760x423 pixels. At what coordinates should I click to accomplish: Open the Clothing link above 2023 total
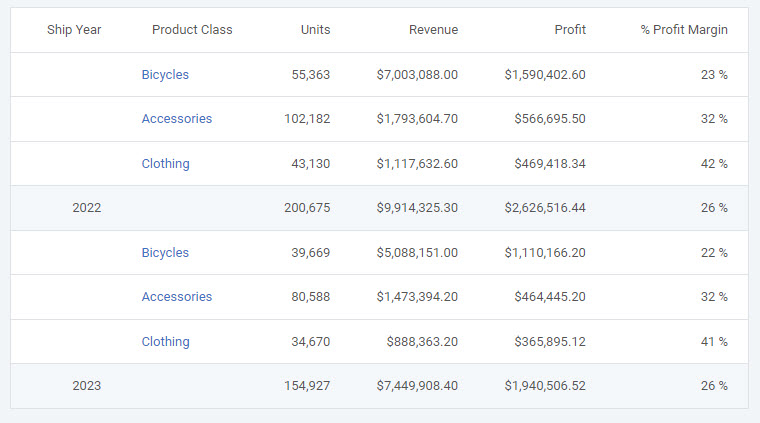click(x=165, y=342)
